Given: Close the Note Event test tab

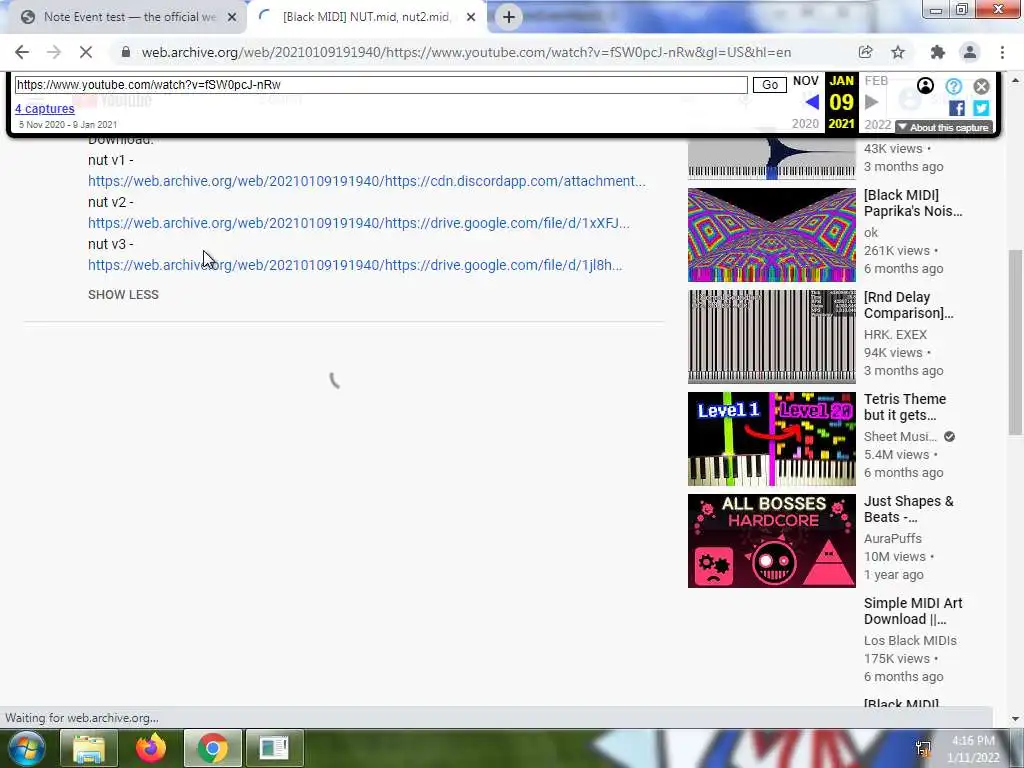Looking at the screenshot, I should 232,17.
